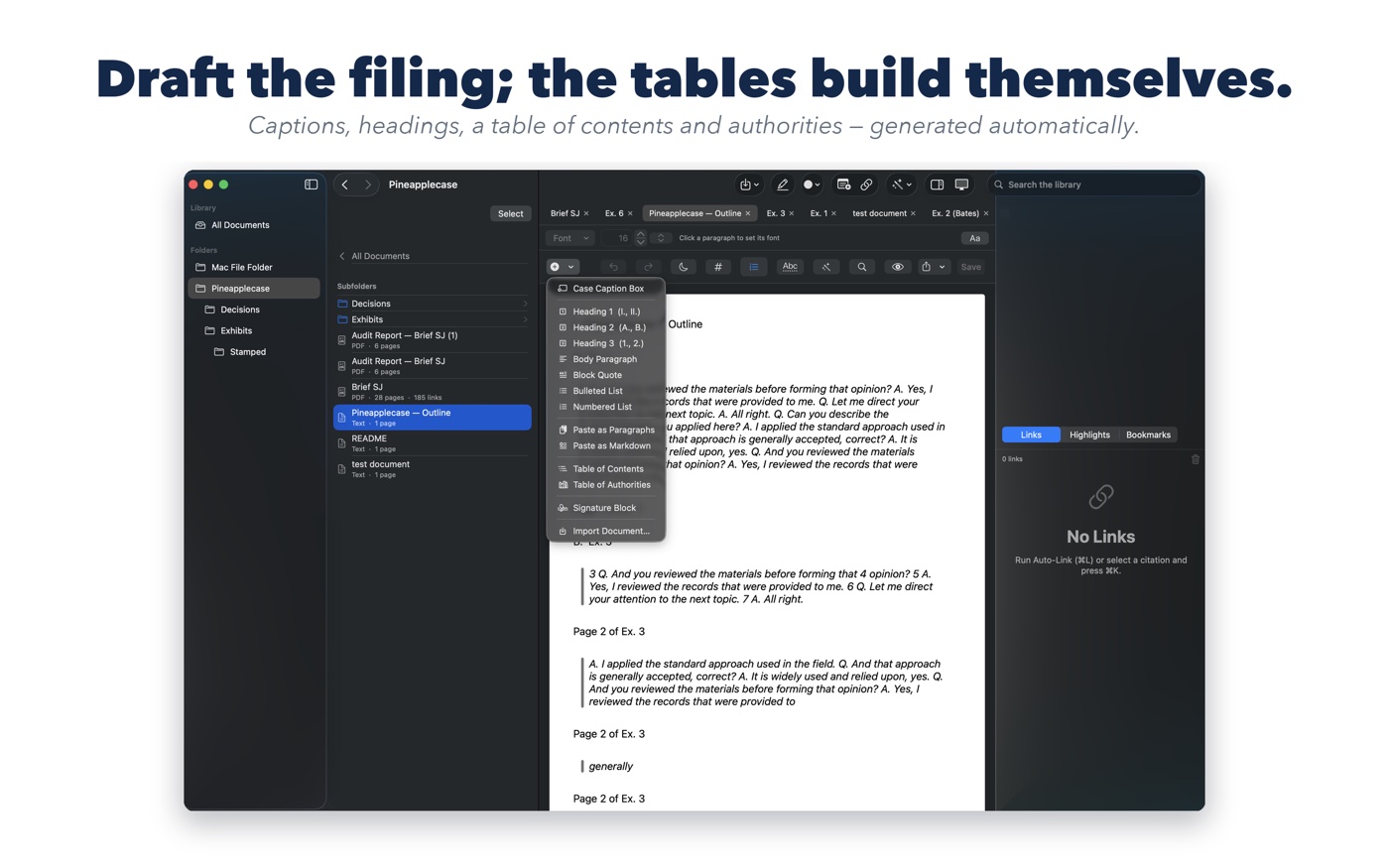The image size is (1389, 868).
Task: Expand the Decisions subfolder chevron
Action: [525, 304]
